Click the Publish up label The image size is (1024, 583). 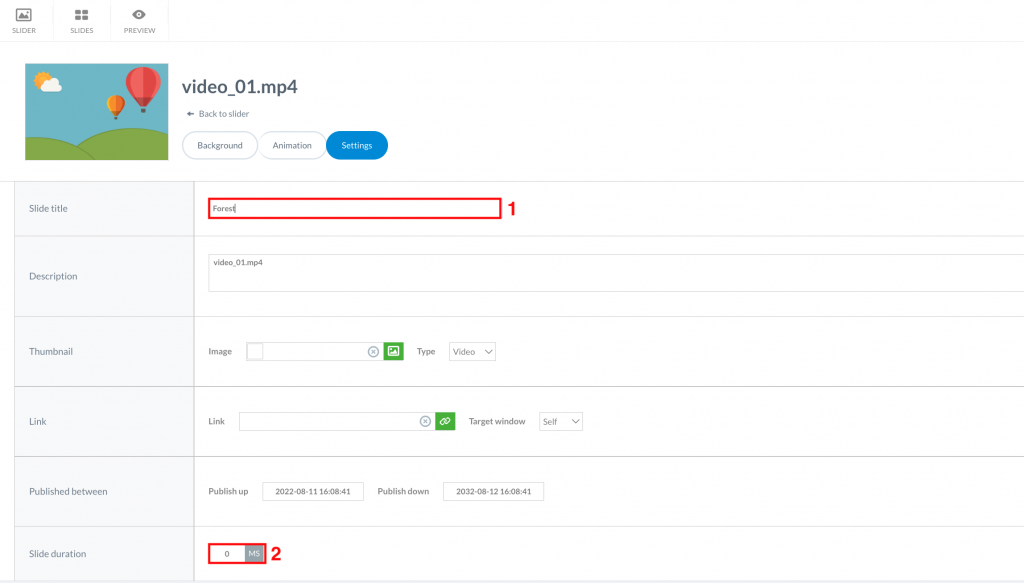tap(228, 492)
